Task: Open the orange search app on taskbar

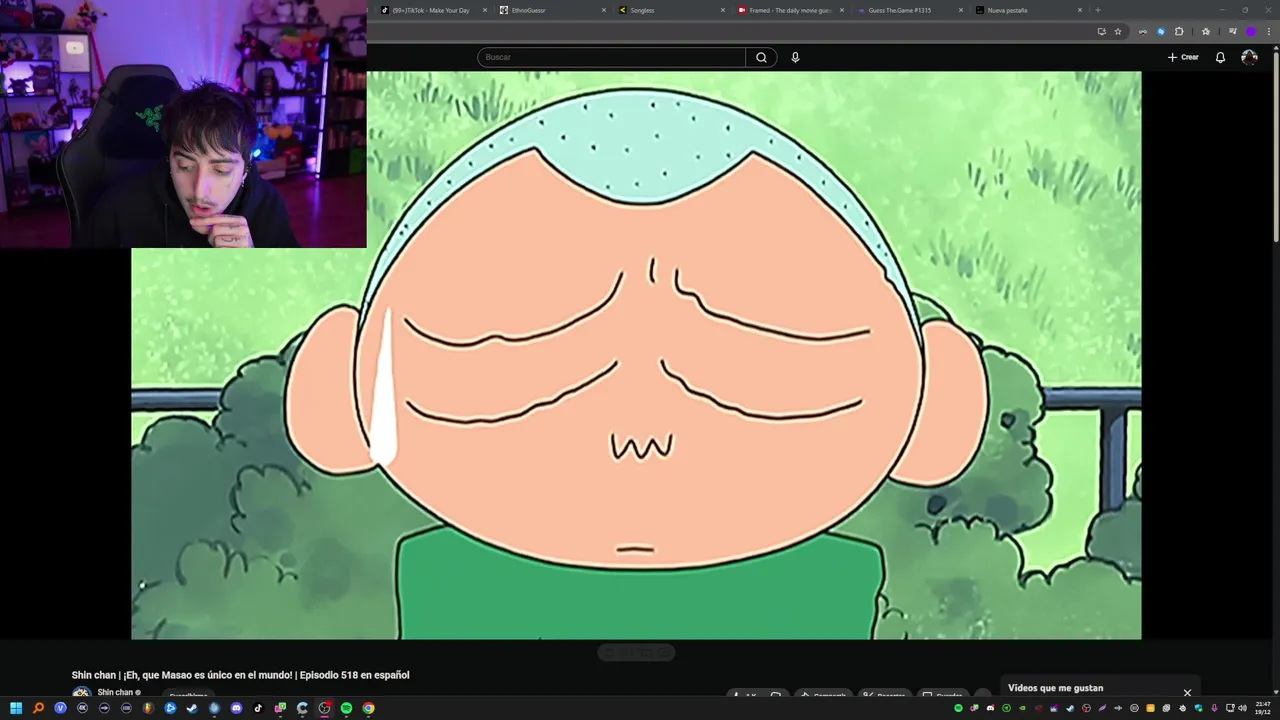Action: click(38, 708)
